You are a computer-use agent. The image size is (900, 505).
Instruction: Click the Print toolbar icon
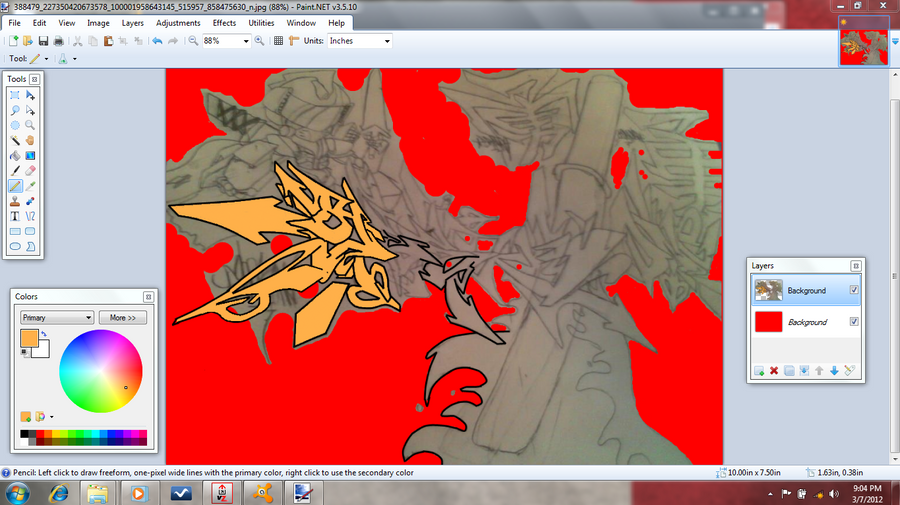(x=58, y=41)
